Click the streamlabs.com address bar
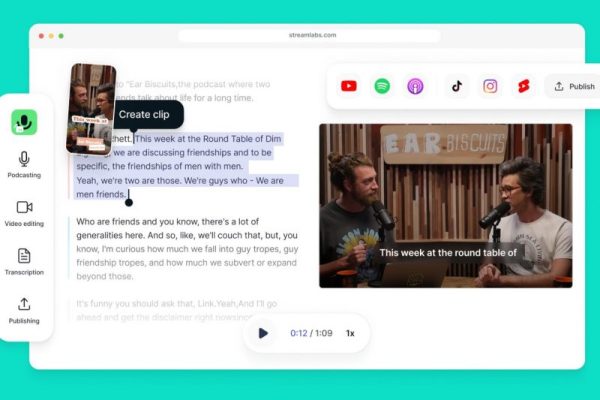This screenshot has width=600, height=400. pyautogui.click(x=310, y=35)
